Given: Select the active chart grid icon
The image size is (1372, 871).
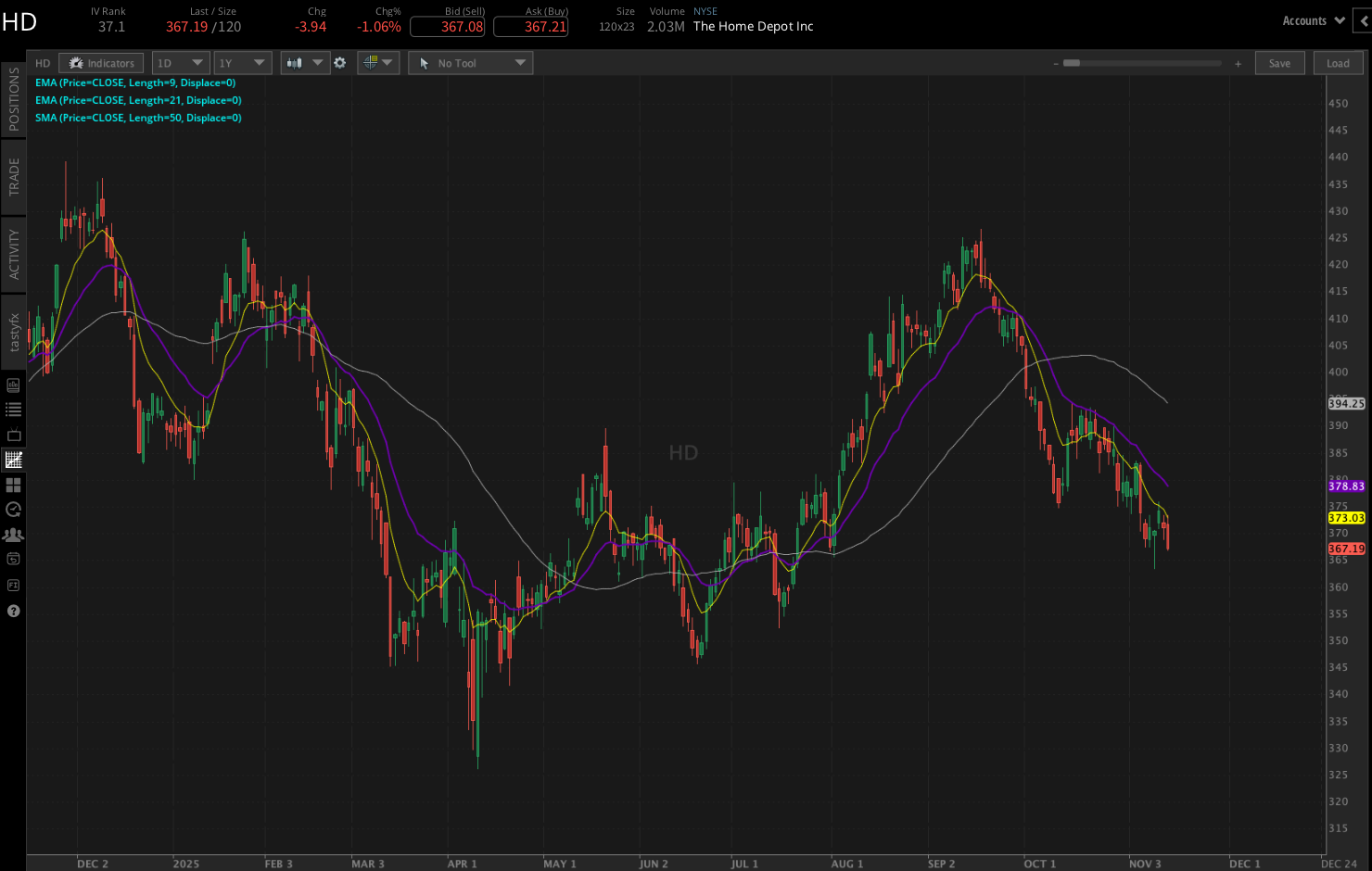Looking at the screenshot, I should [14, 459].
